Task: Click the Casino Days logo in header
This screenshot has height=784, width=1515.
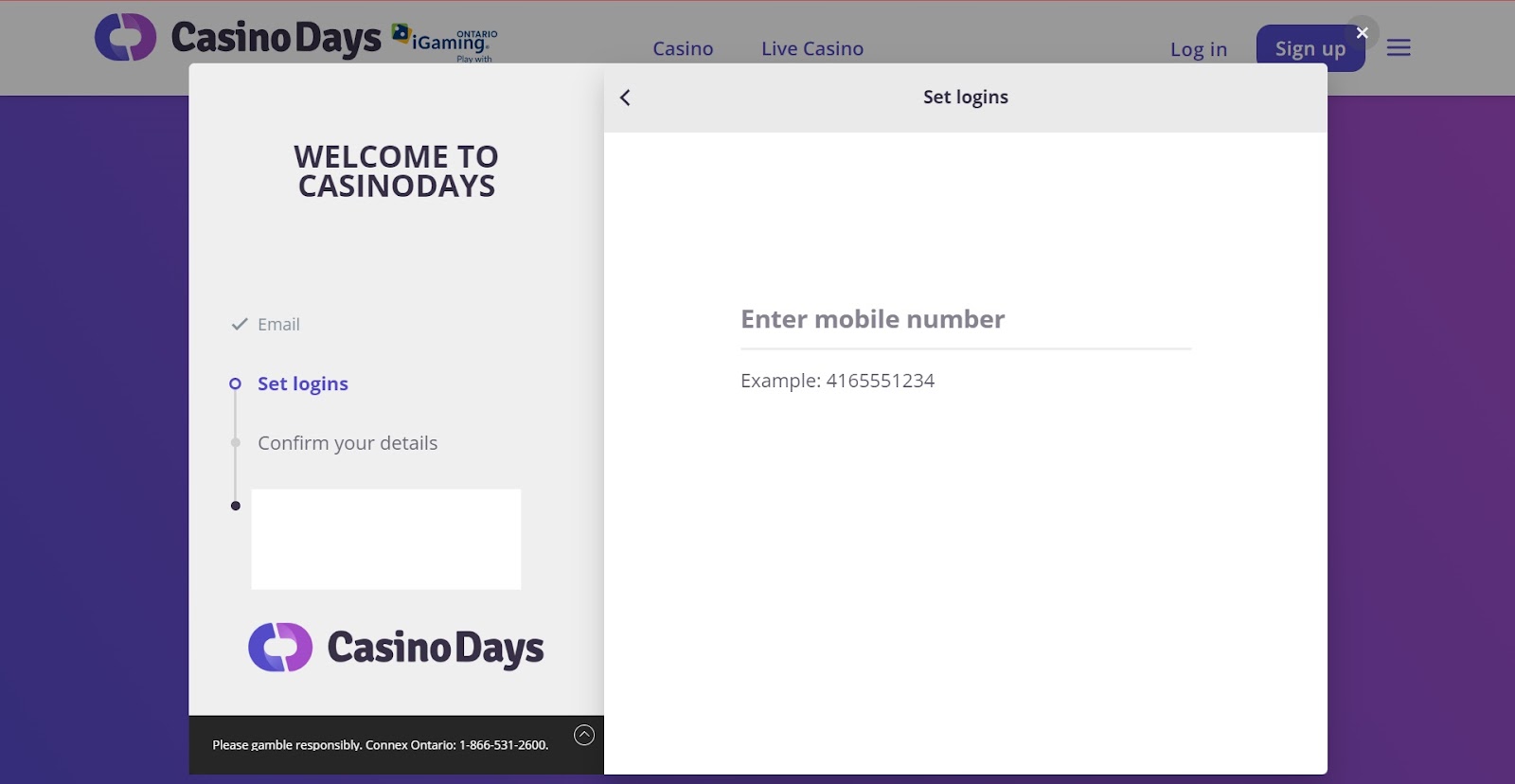Action: tap(238, 37)
